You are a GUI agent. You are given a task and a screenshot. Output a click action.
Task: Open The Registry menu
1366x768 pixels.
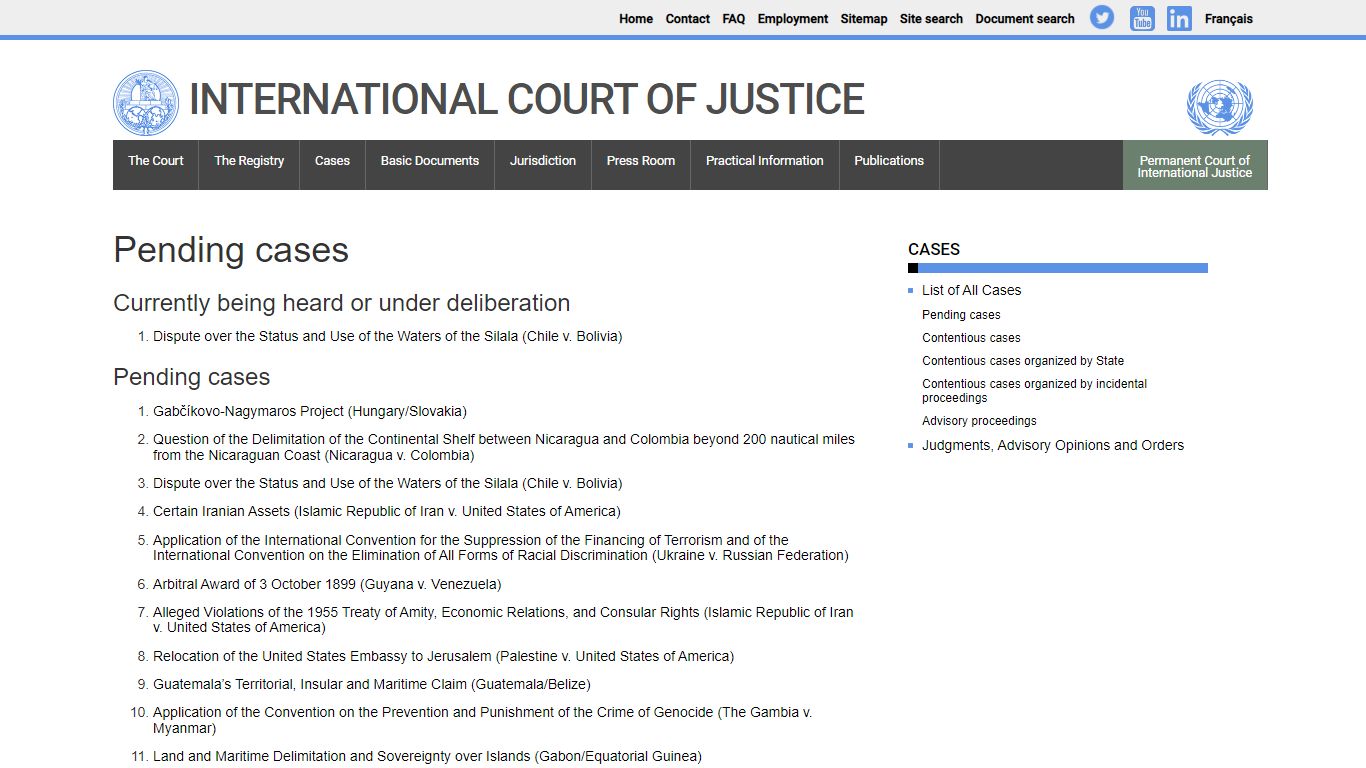tap(249, 165)
